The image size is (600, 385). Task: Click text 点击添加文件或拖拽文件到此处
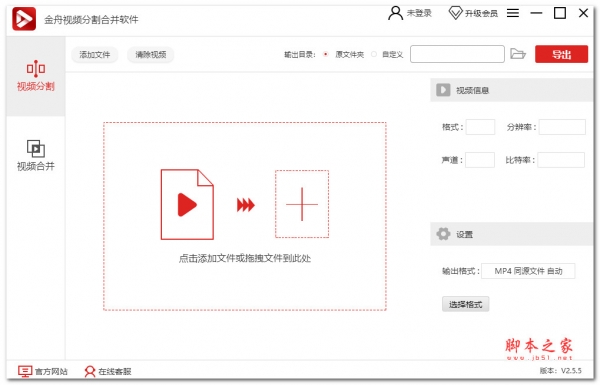(x=245, y=258)
